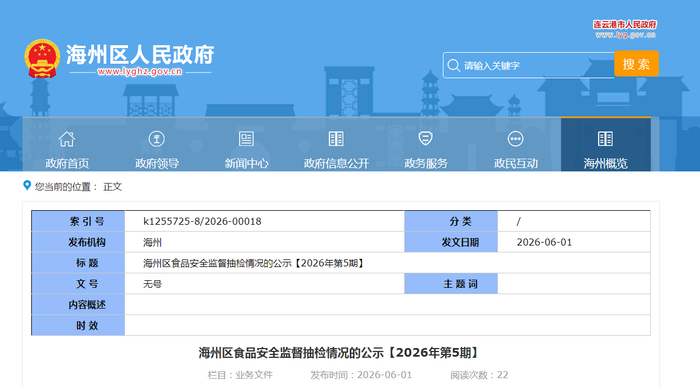This screenshot has height=388, width=700.
Task: Click the www.lyghz.gov.cn address
Action: pos(140,71)
